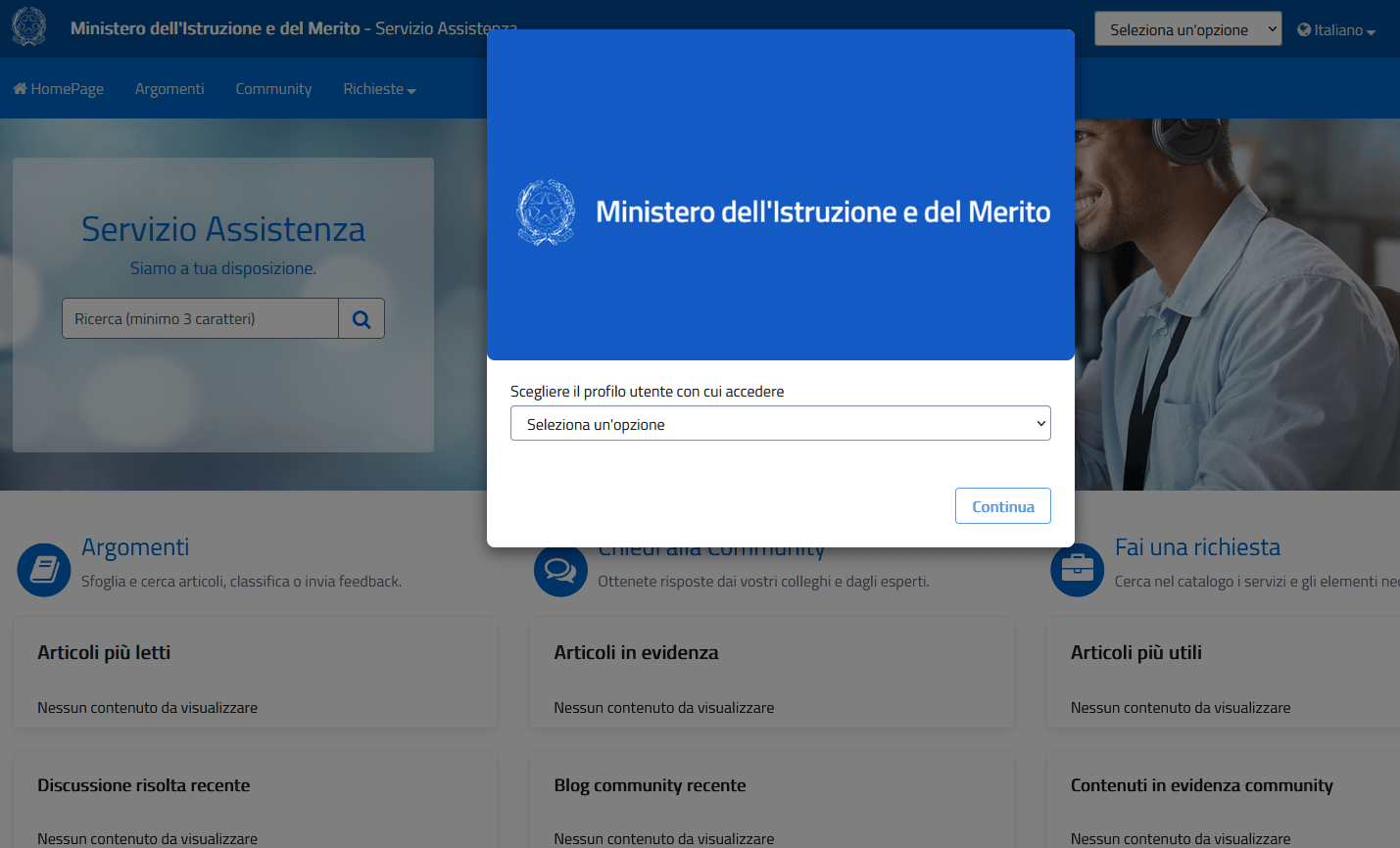Click the Ricerca search input field

click(200, 319)
